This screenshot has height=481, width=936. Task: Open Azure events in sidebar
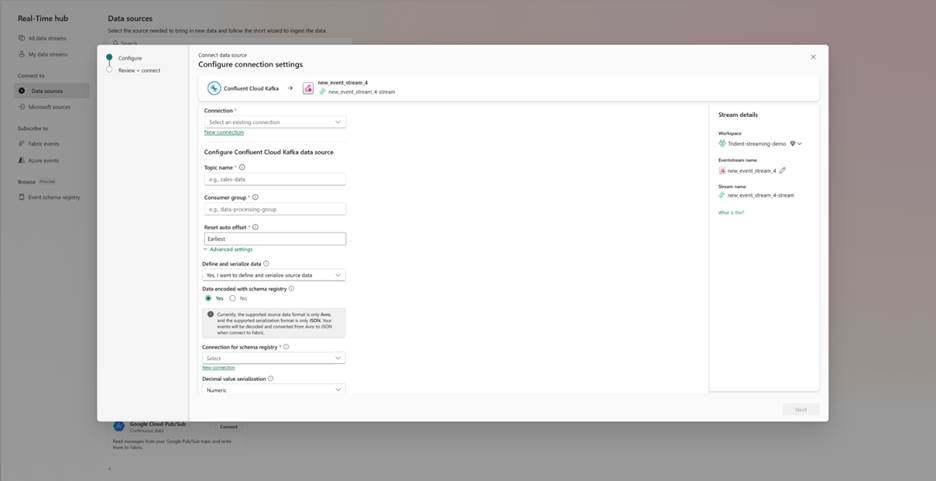point(44,160)
